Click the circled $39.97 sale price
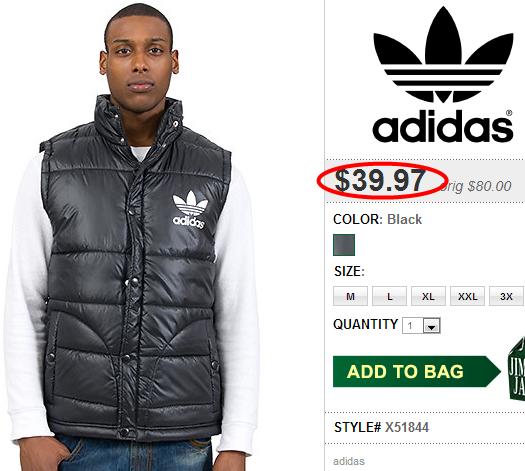525x471 pixels. (380, 180)
